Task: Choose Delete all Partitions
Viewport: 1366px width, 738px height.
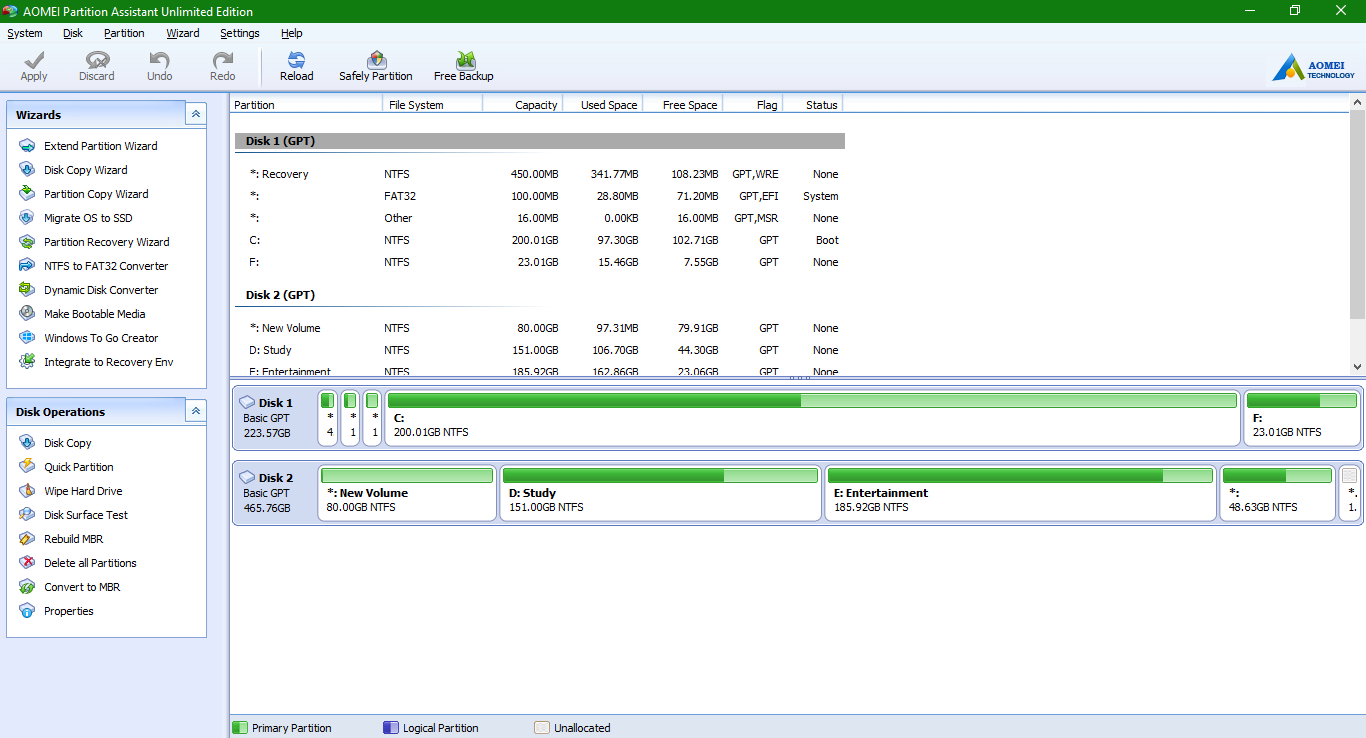Action: coord(90,563)
